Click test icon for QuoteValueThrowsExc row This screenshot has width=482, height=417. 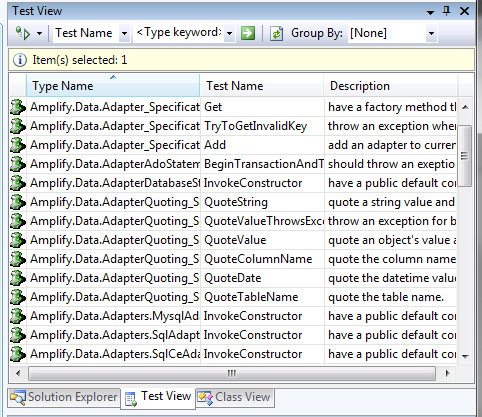click(x=18, y=221)
